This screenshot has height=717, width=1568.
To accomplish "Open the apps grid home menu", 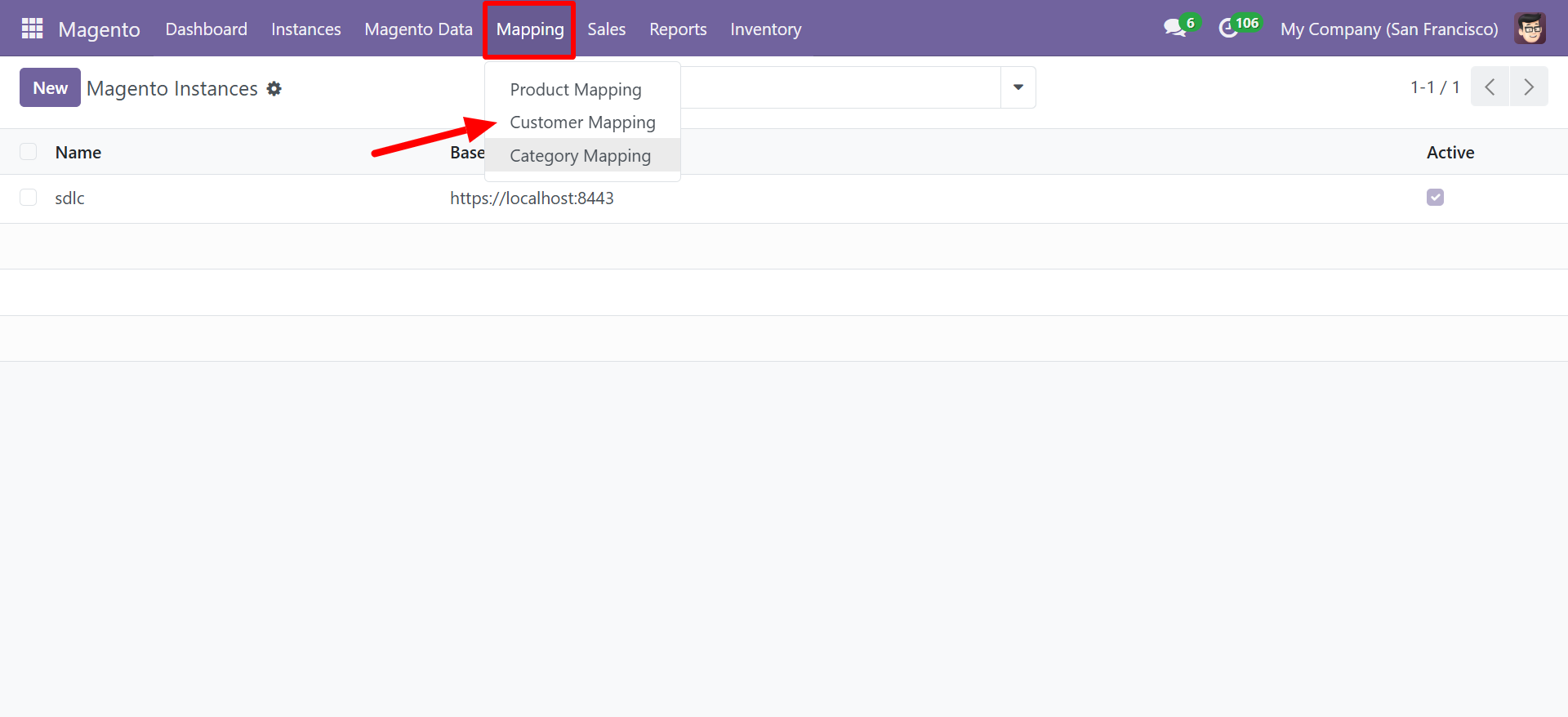I will pos(32,29).
